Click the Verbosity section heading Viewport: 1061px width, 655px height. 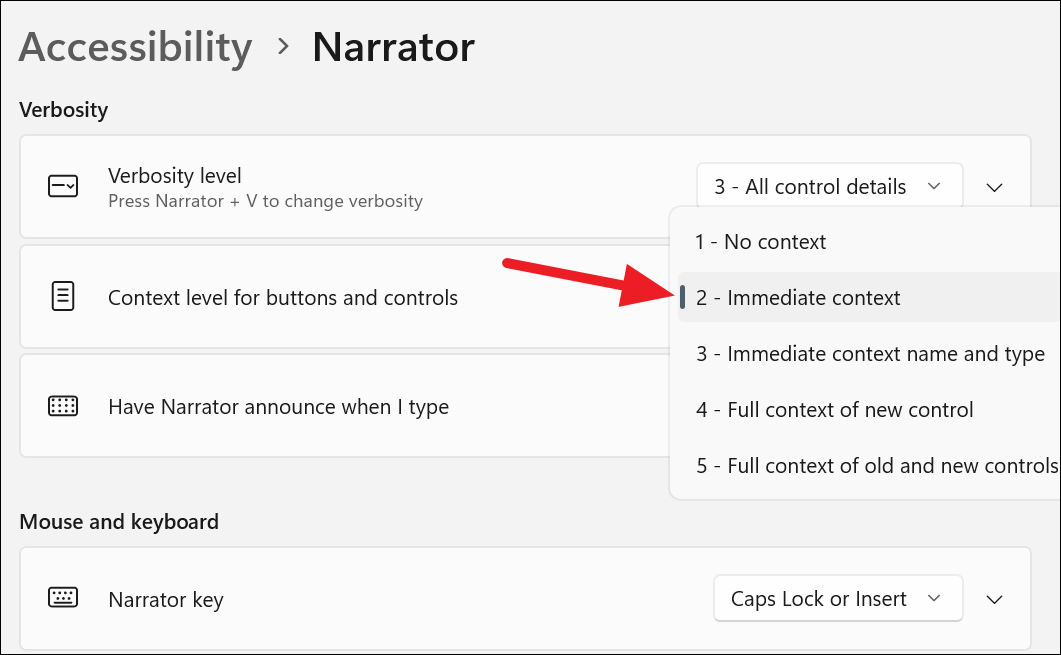63,110
